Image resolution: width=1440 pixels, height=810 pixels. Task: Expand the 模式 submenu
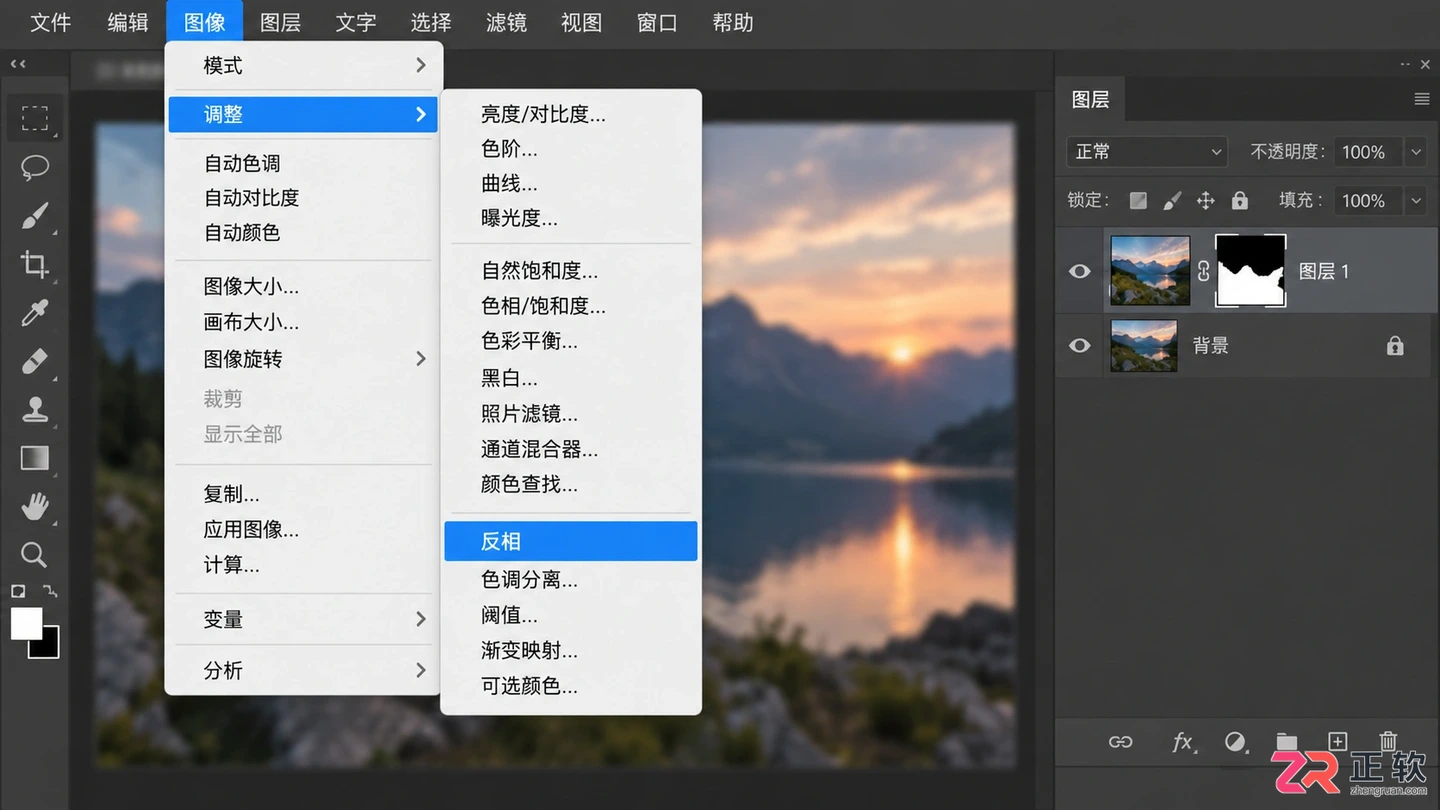click(x=304, y=66)
